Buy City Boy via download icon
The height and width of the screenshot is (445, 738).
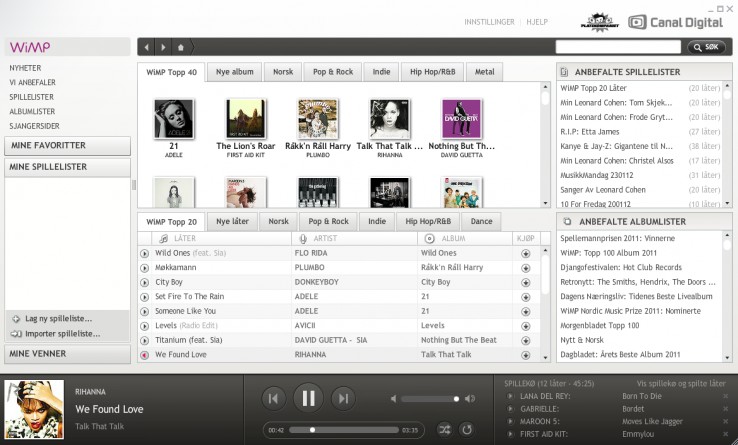click(526, 283)
